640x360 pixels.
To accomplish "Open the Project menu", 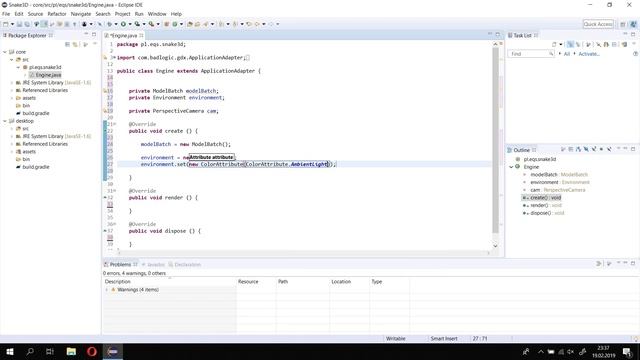I will (x=122, y=14).
